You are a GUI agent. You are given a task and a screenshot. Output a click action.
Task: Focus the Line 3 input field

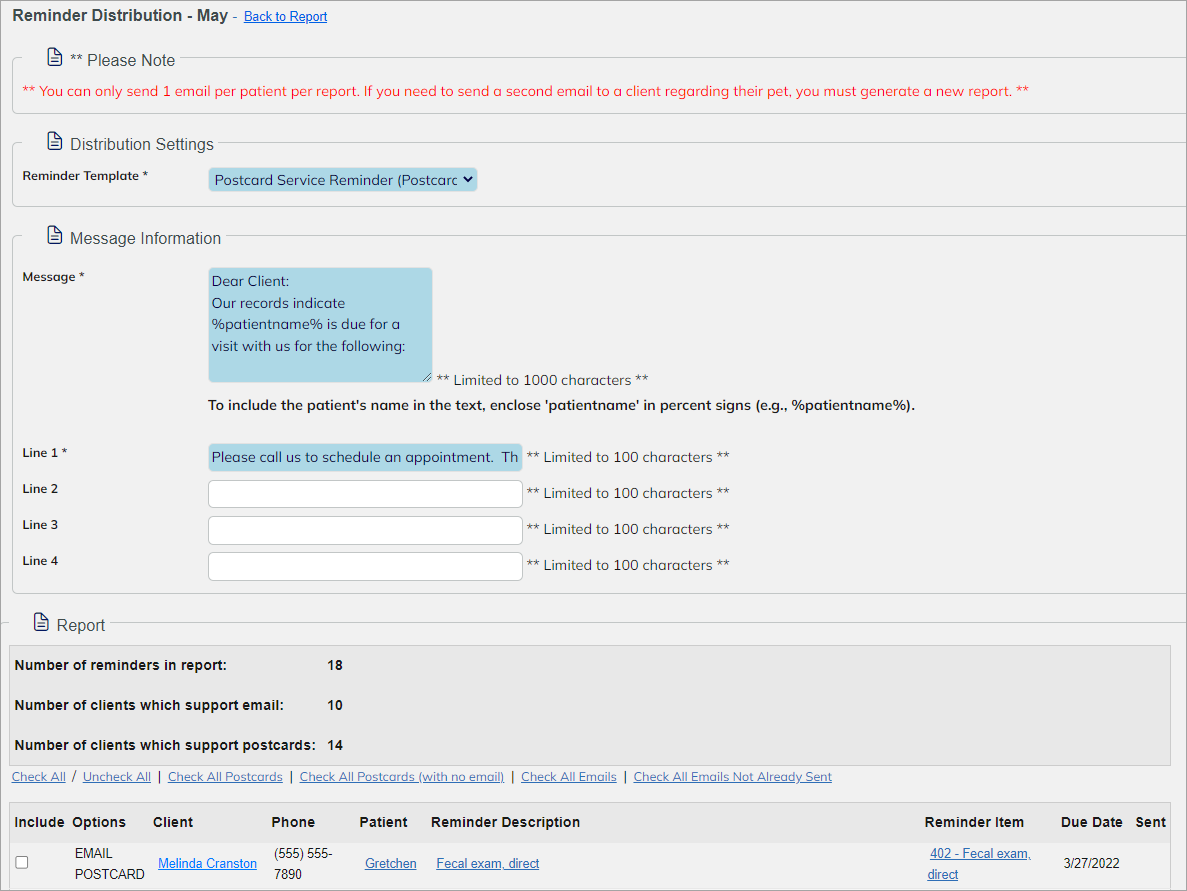click(x=365, y=530)
